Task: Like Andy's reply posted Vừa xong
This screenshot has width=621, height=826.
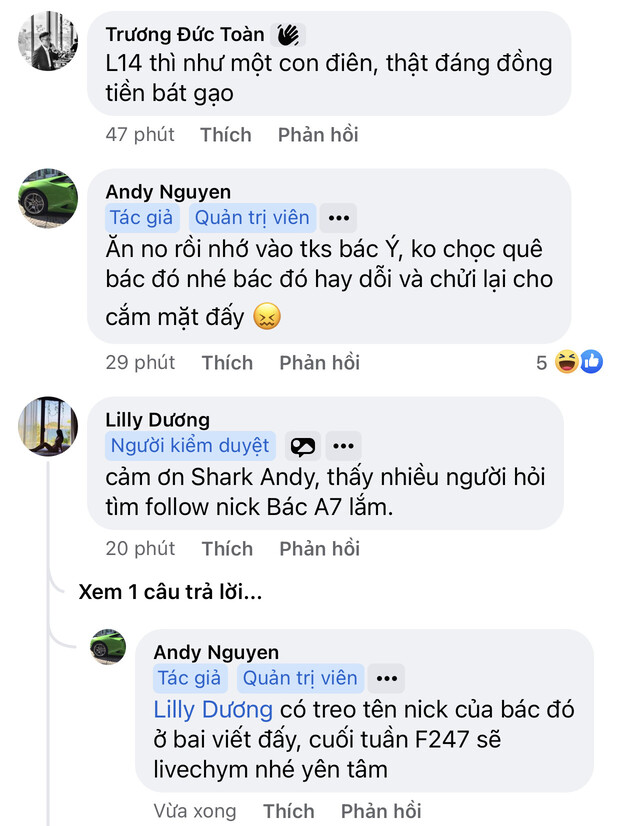Action: 288,810
